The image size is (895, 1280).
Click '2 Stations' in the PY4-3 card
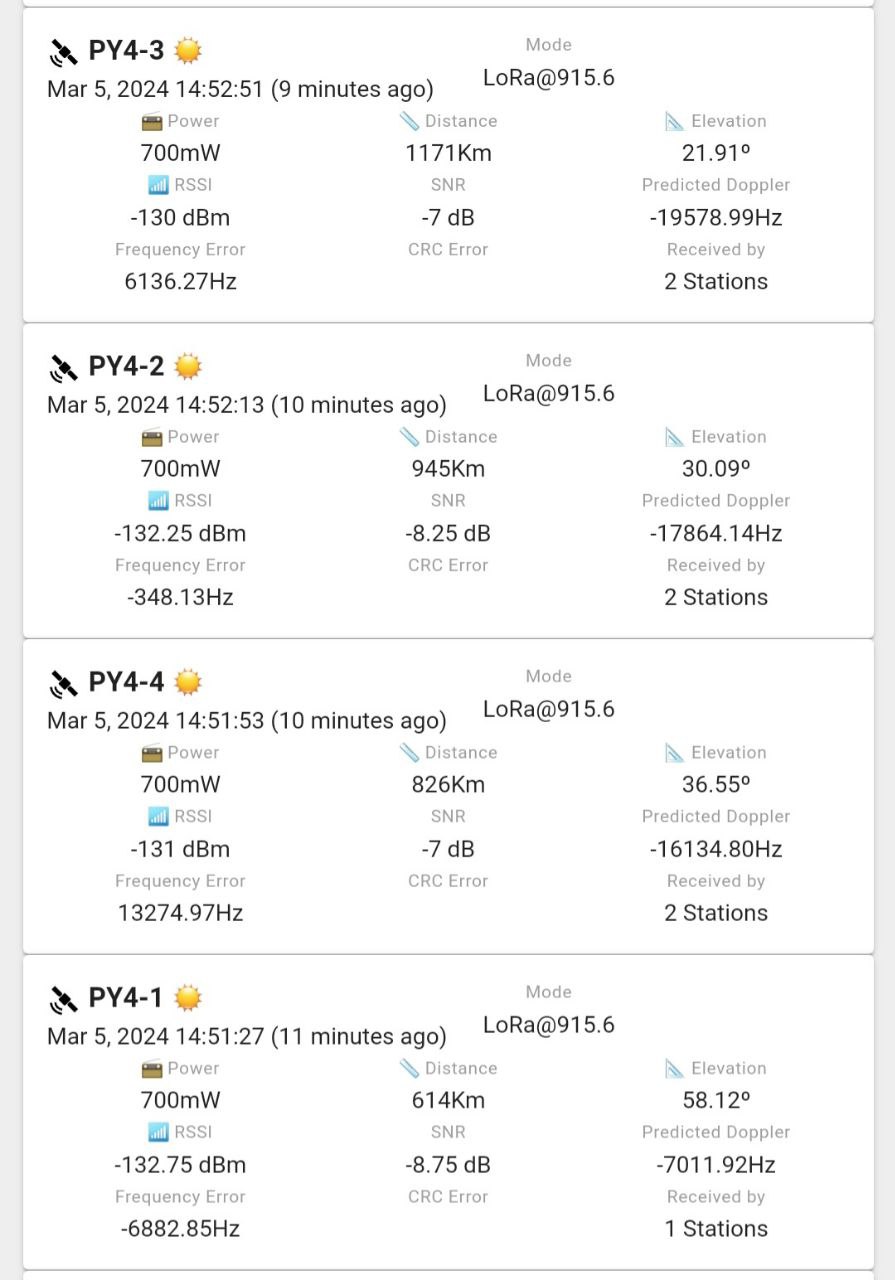coord(716,282)
